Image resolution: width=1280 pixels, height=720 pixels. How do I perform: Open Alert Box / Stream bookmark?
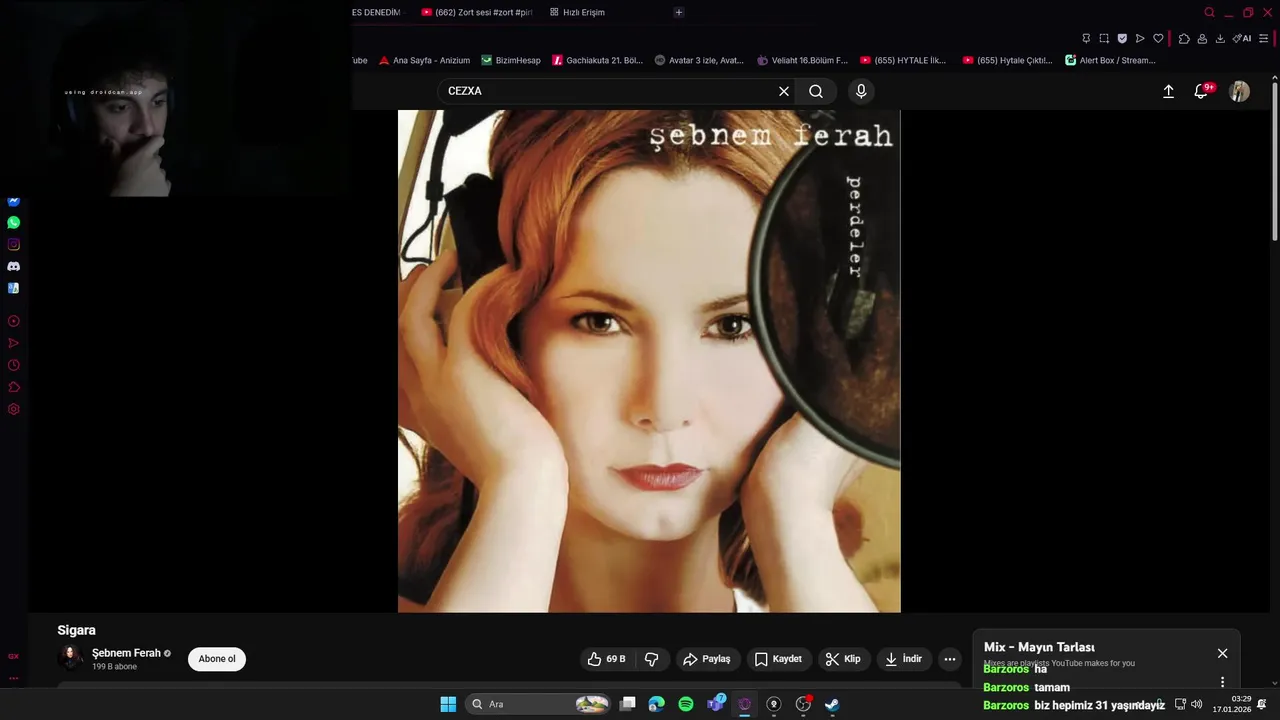1110,60
